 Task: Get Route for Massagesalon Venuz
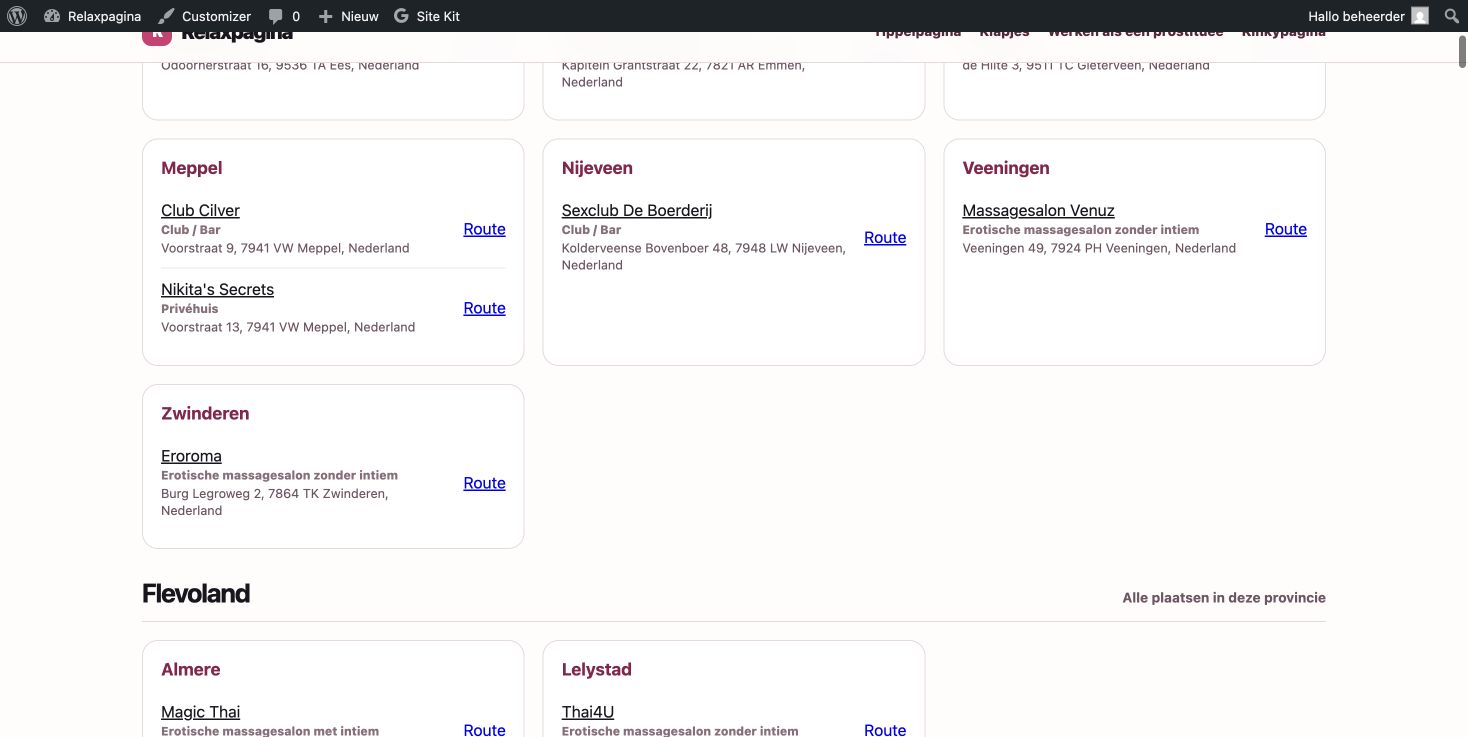(1285, 229)
